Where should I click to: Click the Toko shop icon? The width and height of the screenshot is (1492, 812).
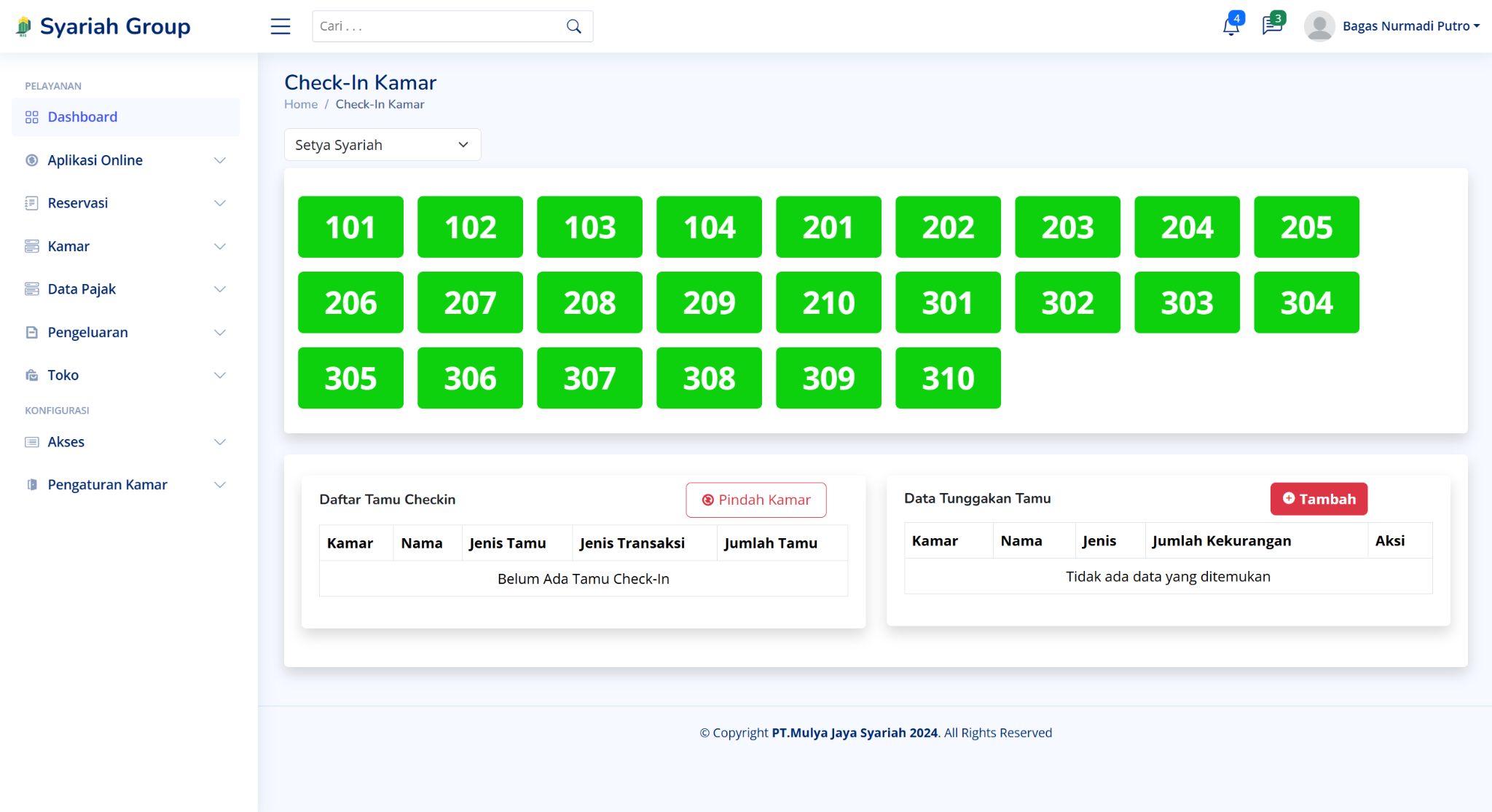(31, 375)
